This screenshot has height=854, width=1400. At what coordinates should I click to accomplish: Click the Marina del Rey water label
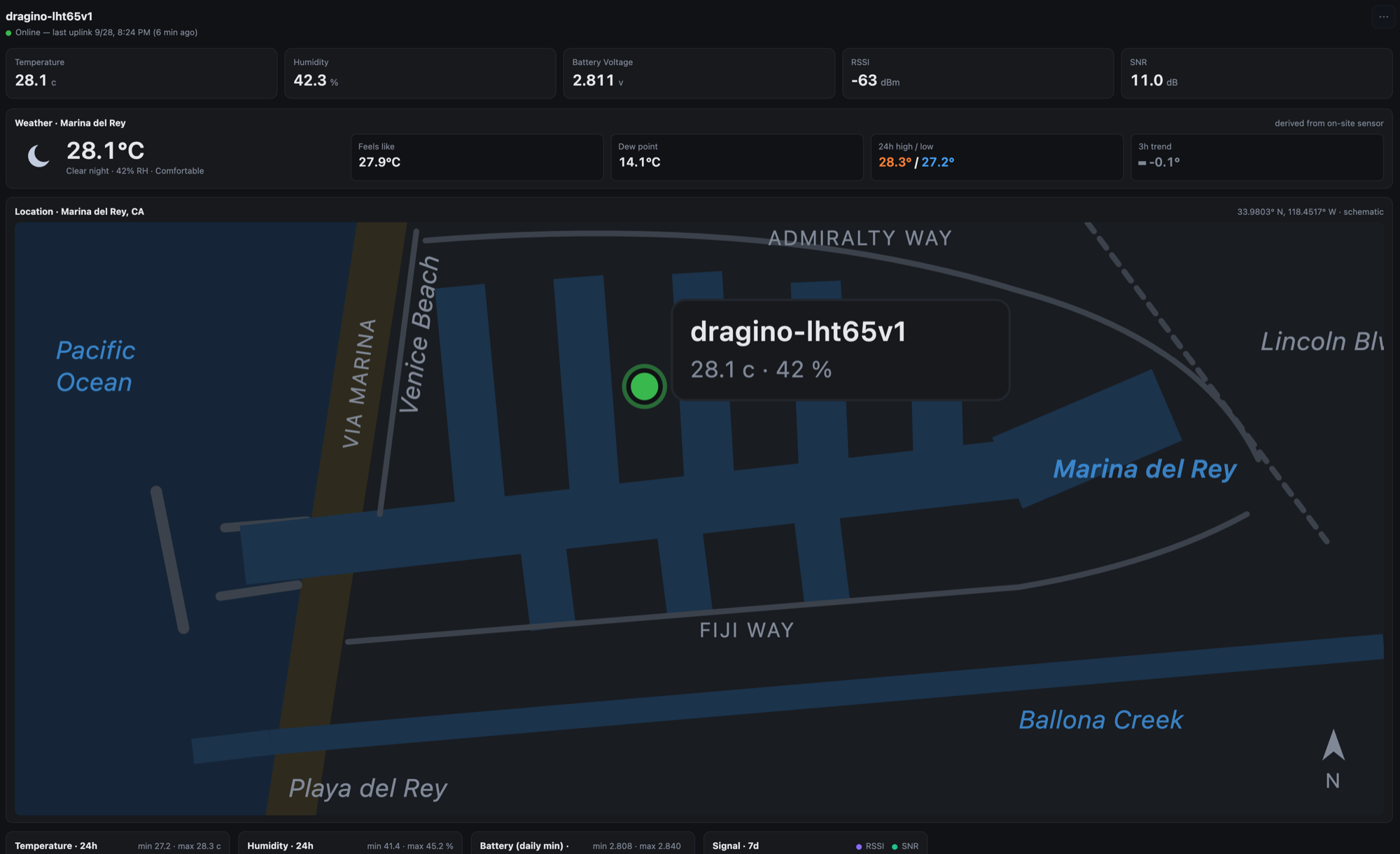click(x=1144, y=469)
